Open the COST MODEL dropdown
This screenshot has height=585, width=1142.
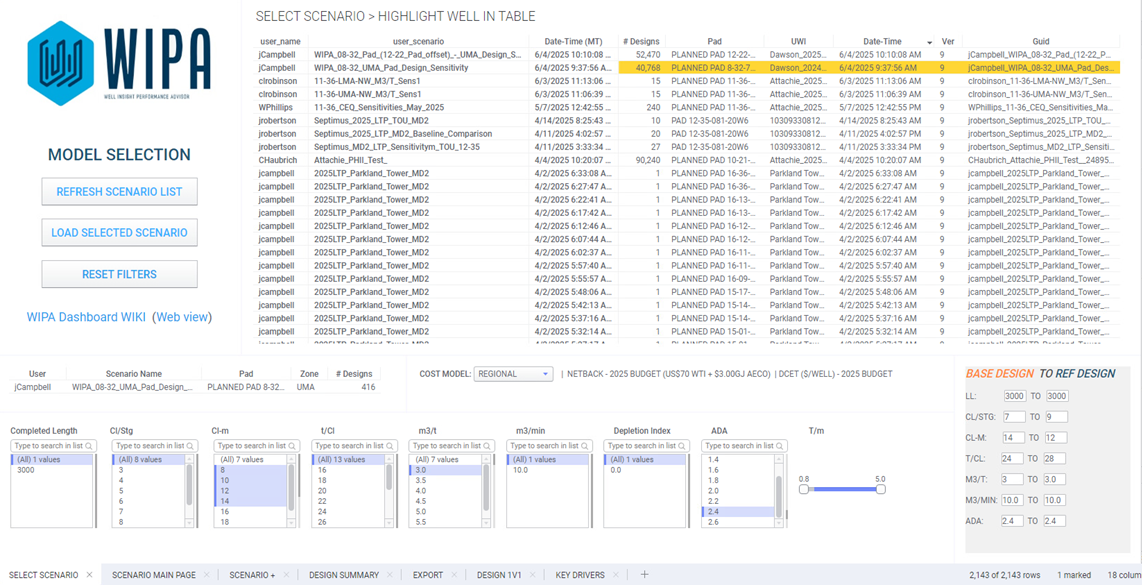tap(513, 374)
